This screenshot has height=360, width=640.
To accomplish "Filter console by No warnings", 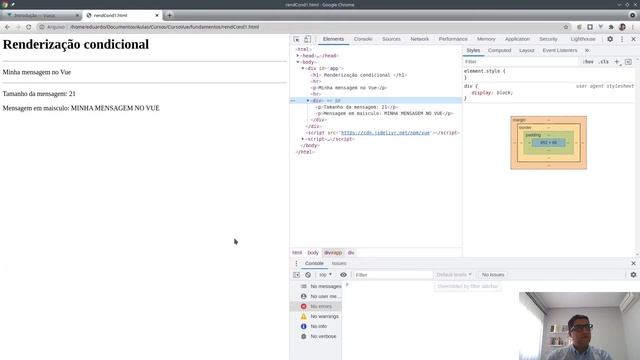I will pos(316,316).
